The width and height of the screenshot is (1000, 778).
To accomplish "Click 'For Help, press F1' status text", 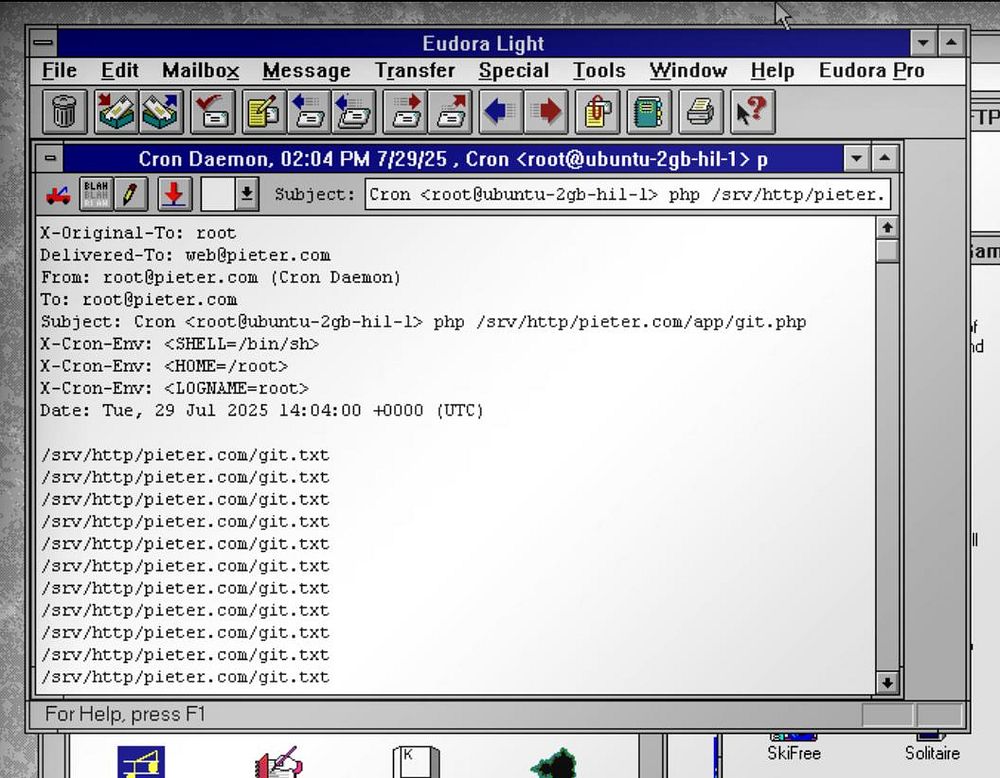I will point(125,714).
